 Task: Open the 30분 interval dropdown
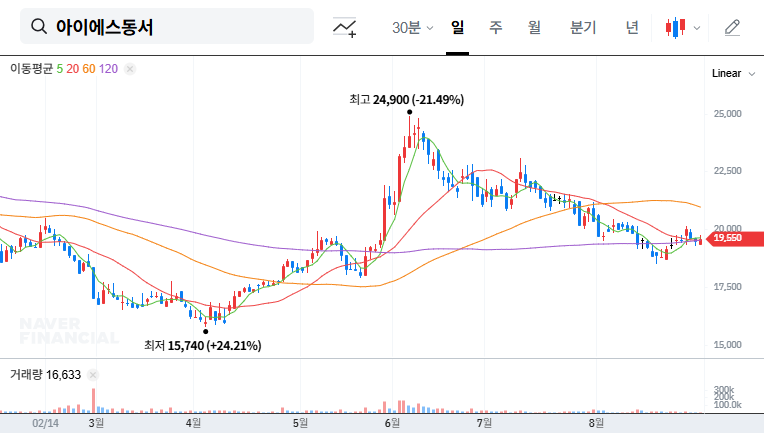(x=412, y=27)
